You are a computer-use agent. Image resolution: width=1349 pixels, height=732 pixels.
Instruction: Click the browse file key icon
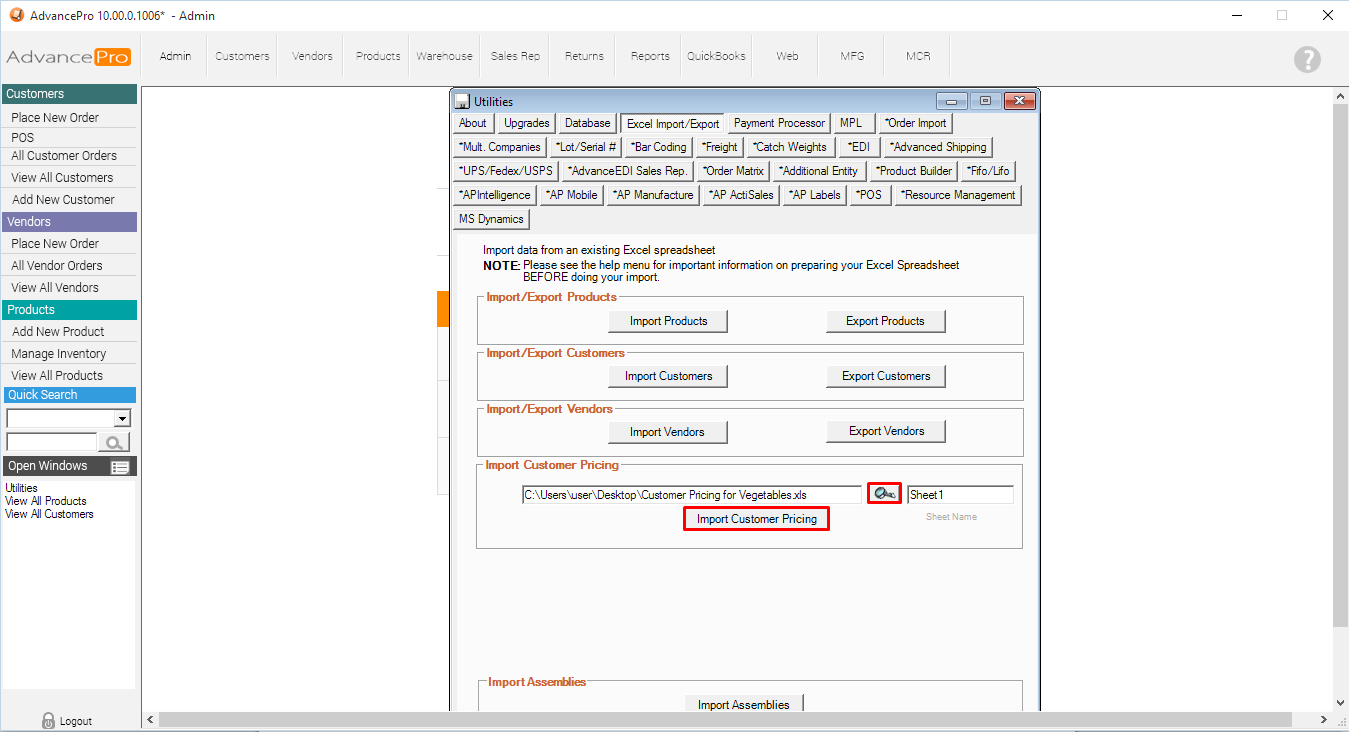[x=884, y=494]
